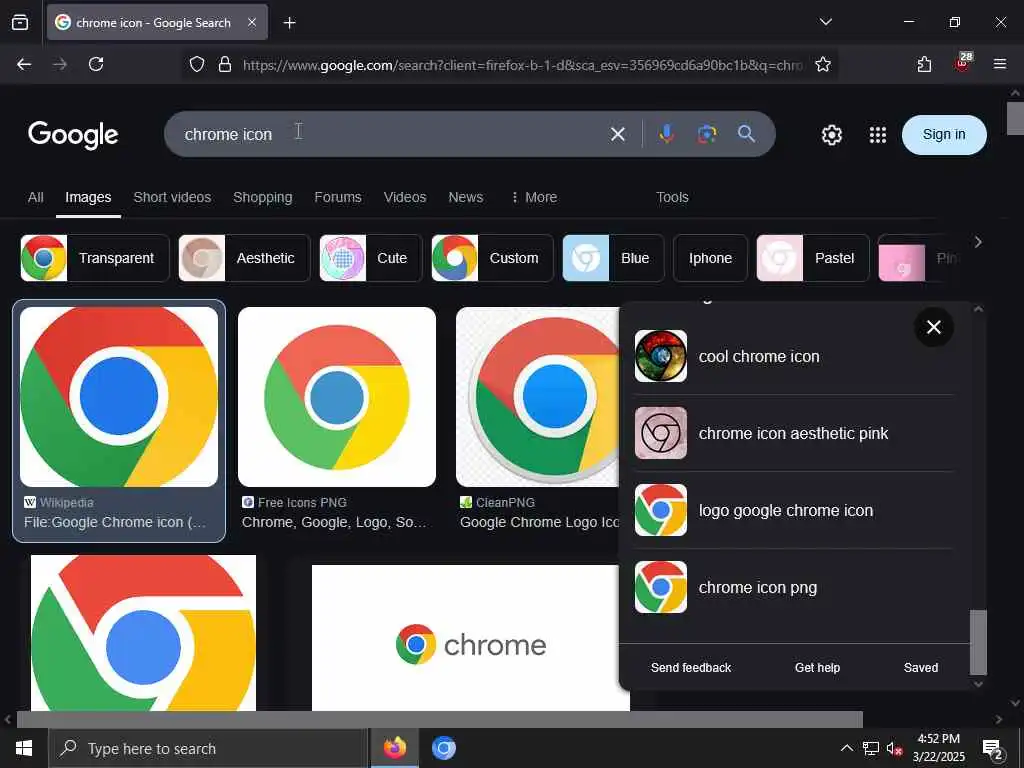Click the Sign in button
1024x768 pixels.
tap(944, 135)
